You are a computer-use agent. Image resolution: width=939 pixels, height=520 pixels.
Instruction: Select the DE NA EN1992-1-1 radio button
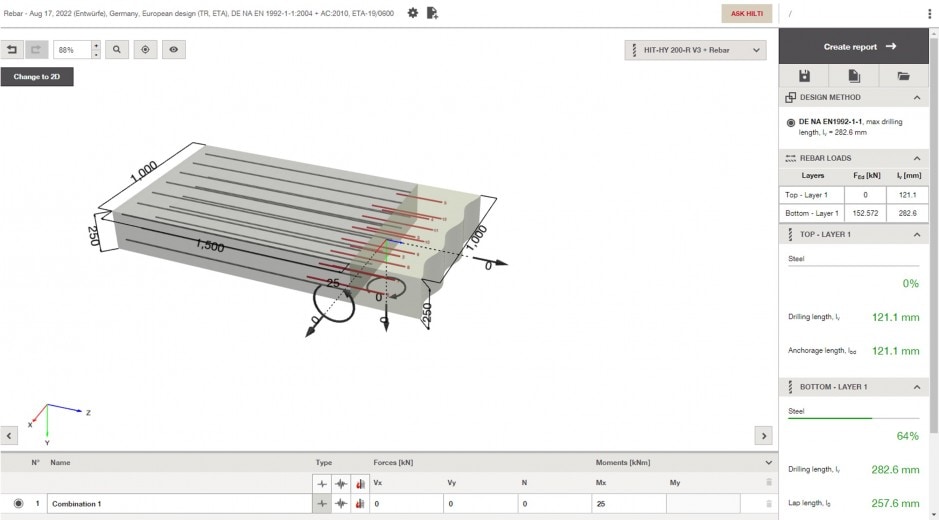coord(790,122)
